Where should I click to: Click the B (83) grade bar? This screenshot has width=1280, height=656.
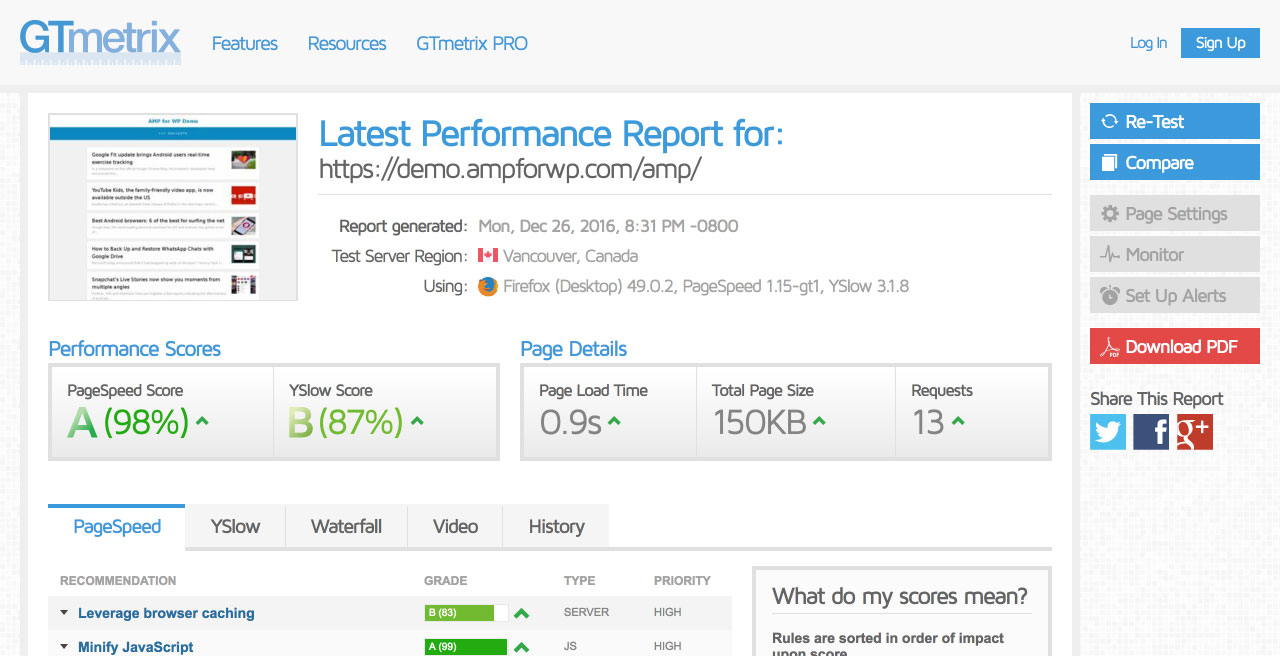tap(466, 613)
